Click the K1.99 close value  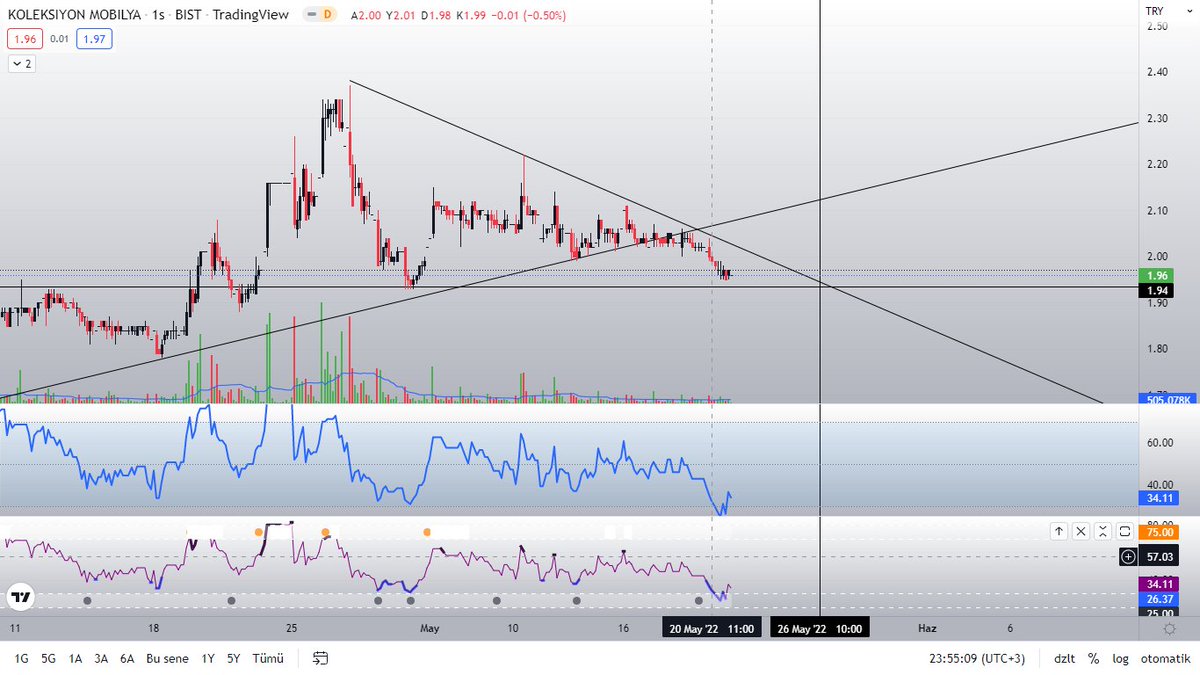tap(471, 15)
